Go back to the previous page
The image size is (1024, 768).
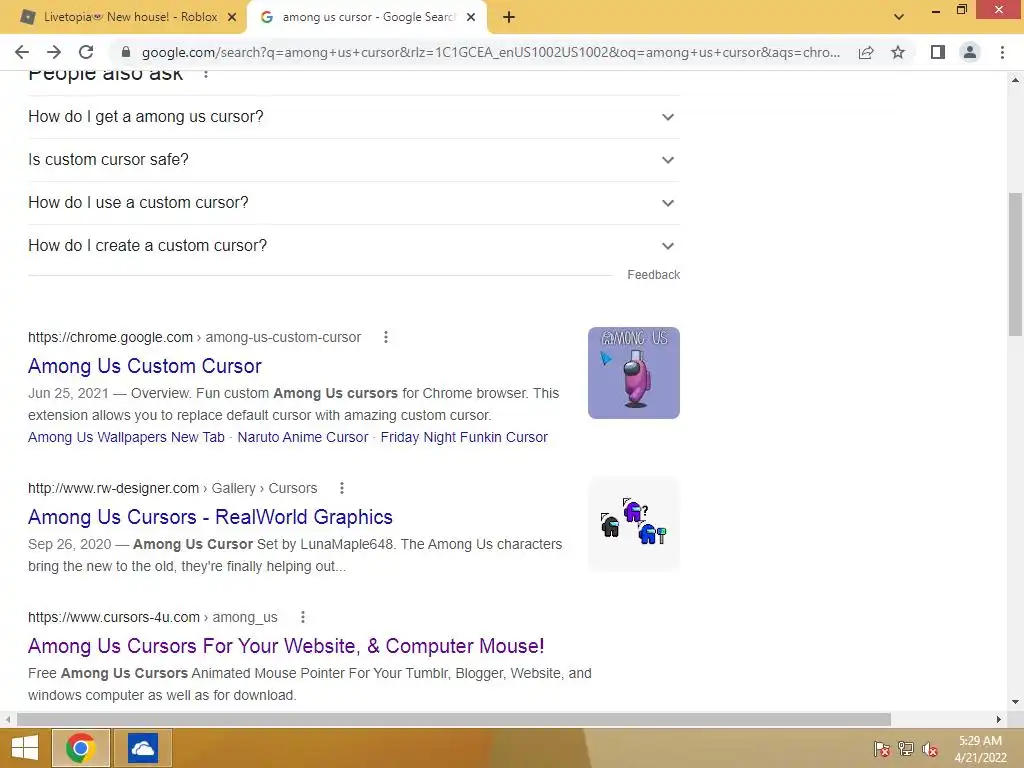click(22, 52)
